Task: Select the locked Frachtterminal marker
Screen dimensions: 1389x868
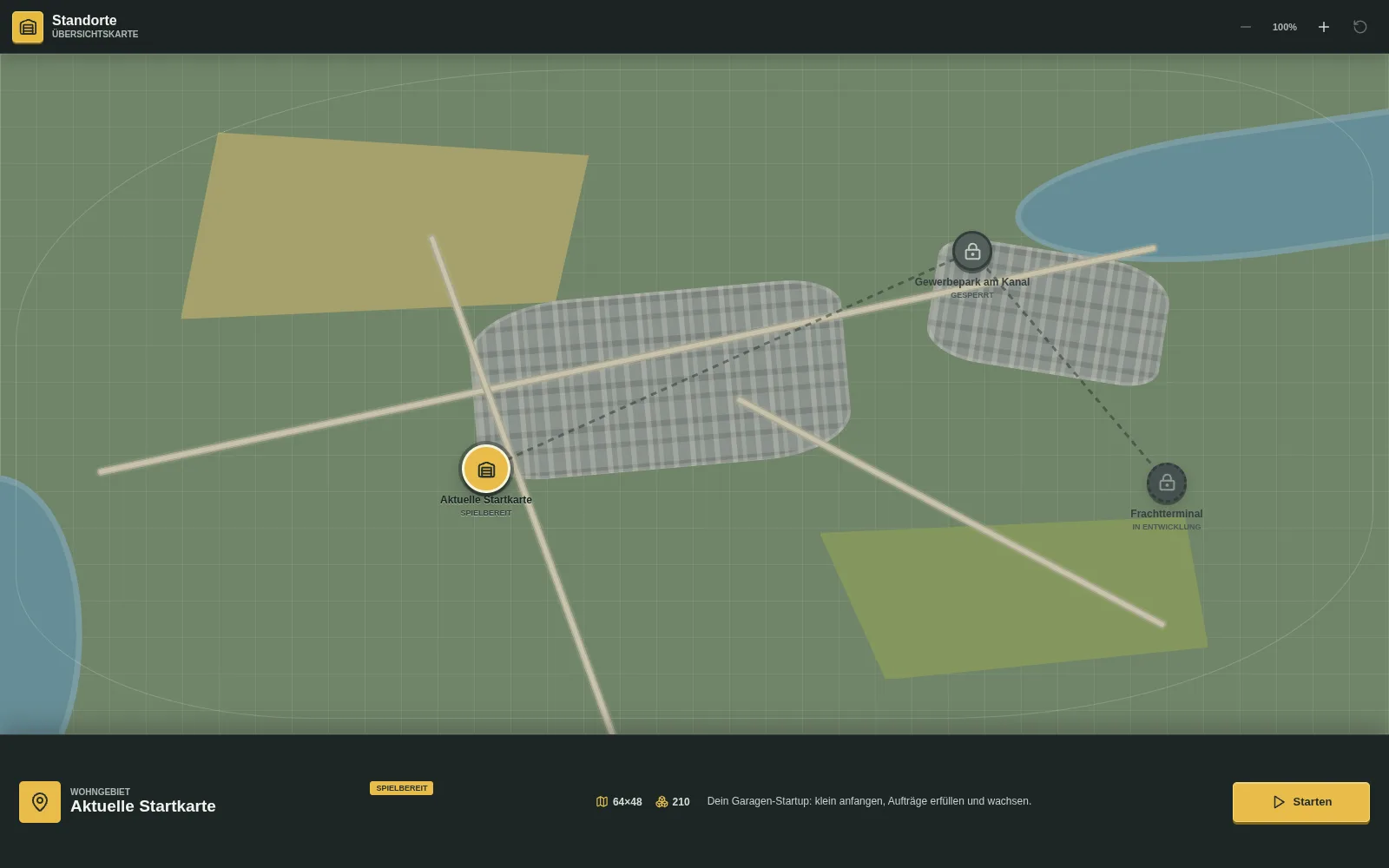Action: click(1167, 483)
